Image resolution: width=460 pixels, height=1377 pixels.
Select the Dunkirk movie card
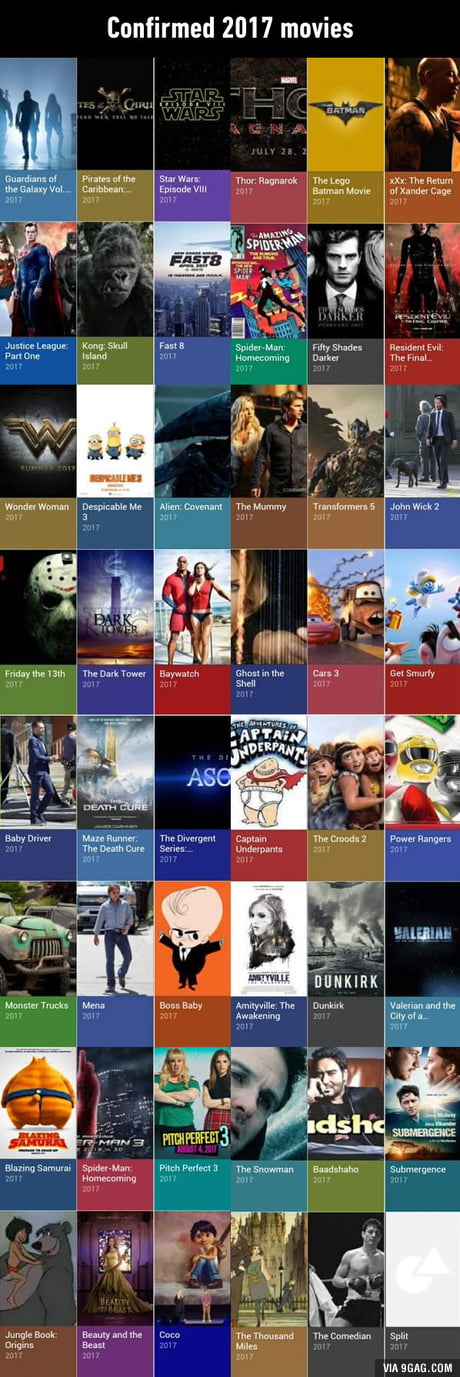click(345, 963)
